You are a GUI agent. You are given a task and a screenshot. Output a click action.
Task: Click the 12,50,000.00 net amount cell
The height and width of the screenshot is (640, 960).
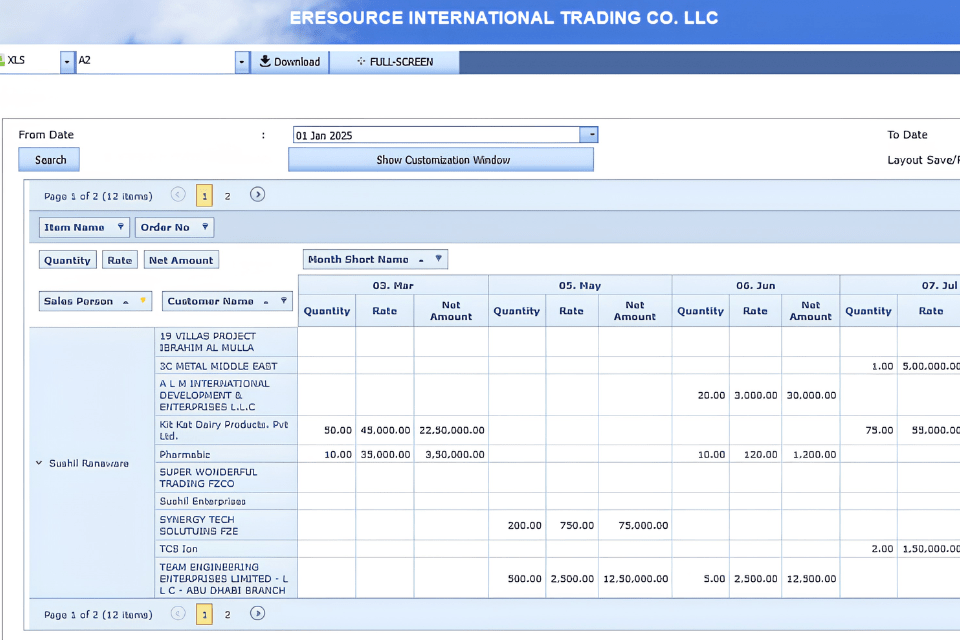(x=635, y=578)
